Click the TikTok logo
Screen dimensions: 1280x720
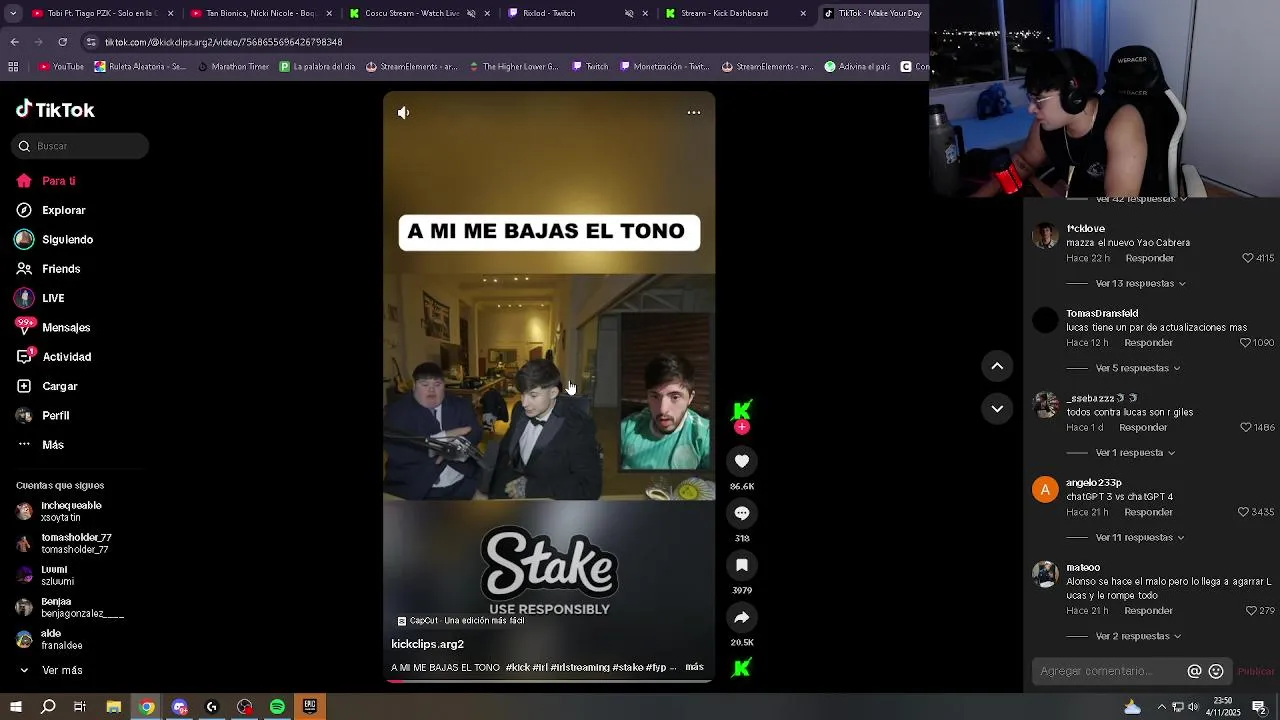pos(55,110)
